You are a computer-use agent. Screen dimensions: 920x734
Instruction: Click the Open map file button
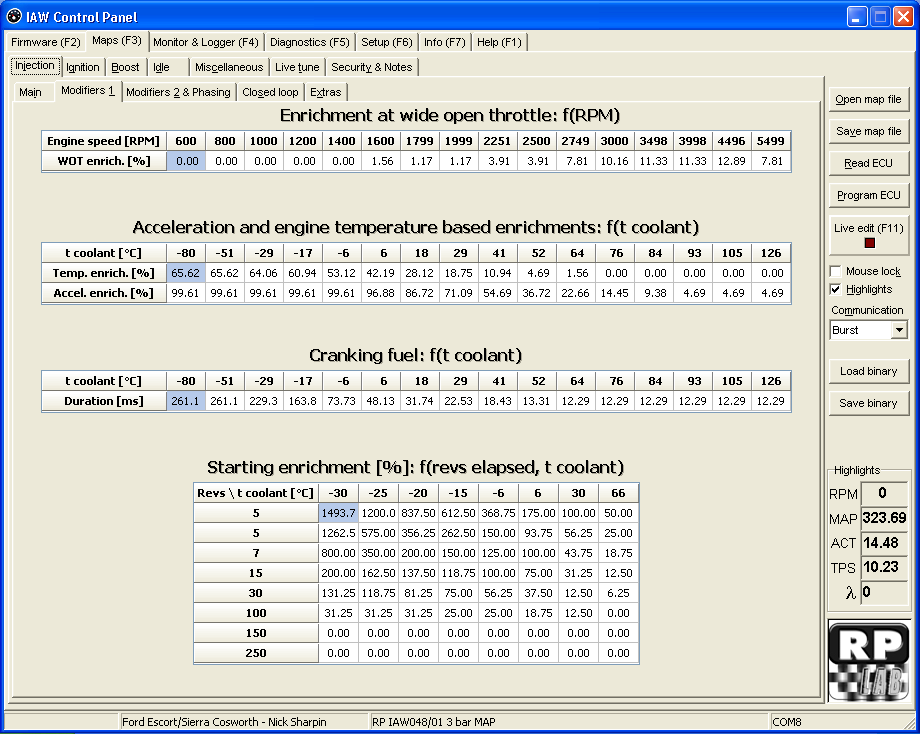868,99
